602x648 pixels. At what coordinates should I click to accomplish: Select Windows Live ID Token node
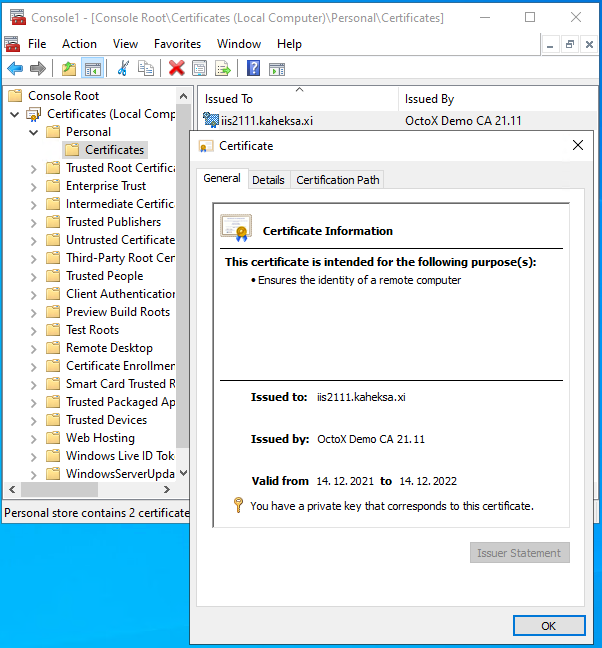coord(120,456)
